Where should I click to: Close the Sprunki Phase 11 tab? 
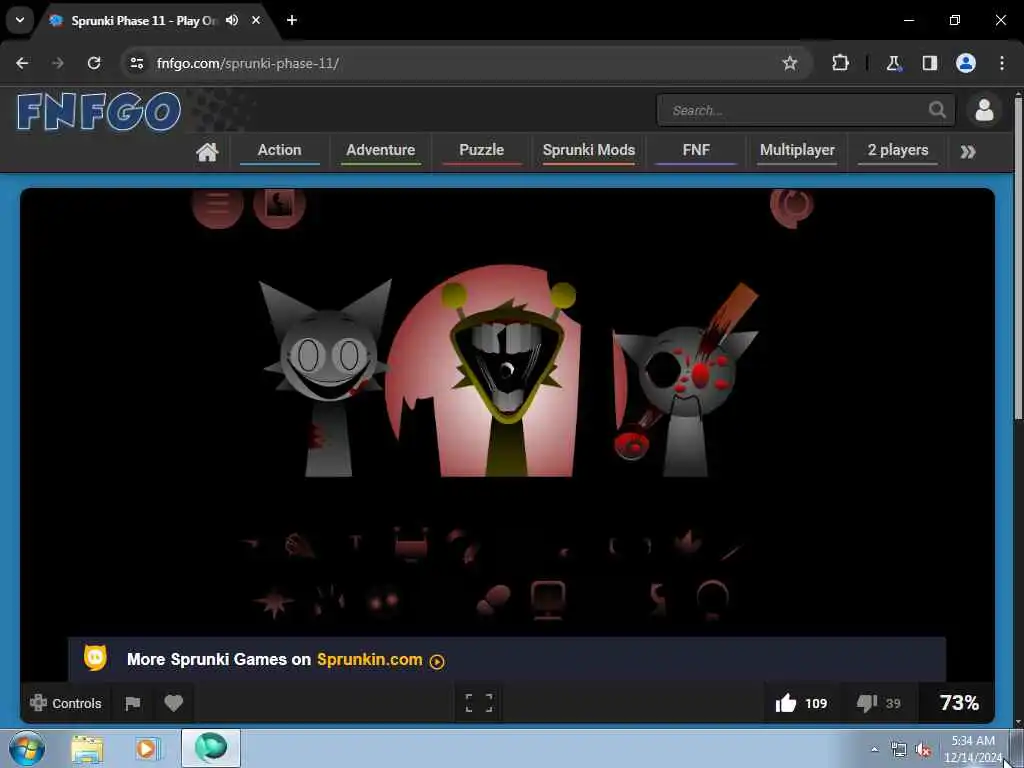point(256,20)
